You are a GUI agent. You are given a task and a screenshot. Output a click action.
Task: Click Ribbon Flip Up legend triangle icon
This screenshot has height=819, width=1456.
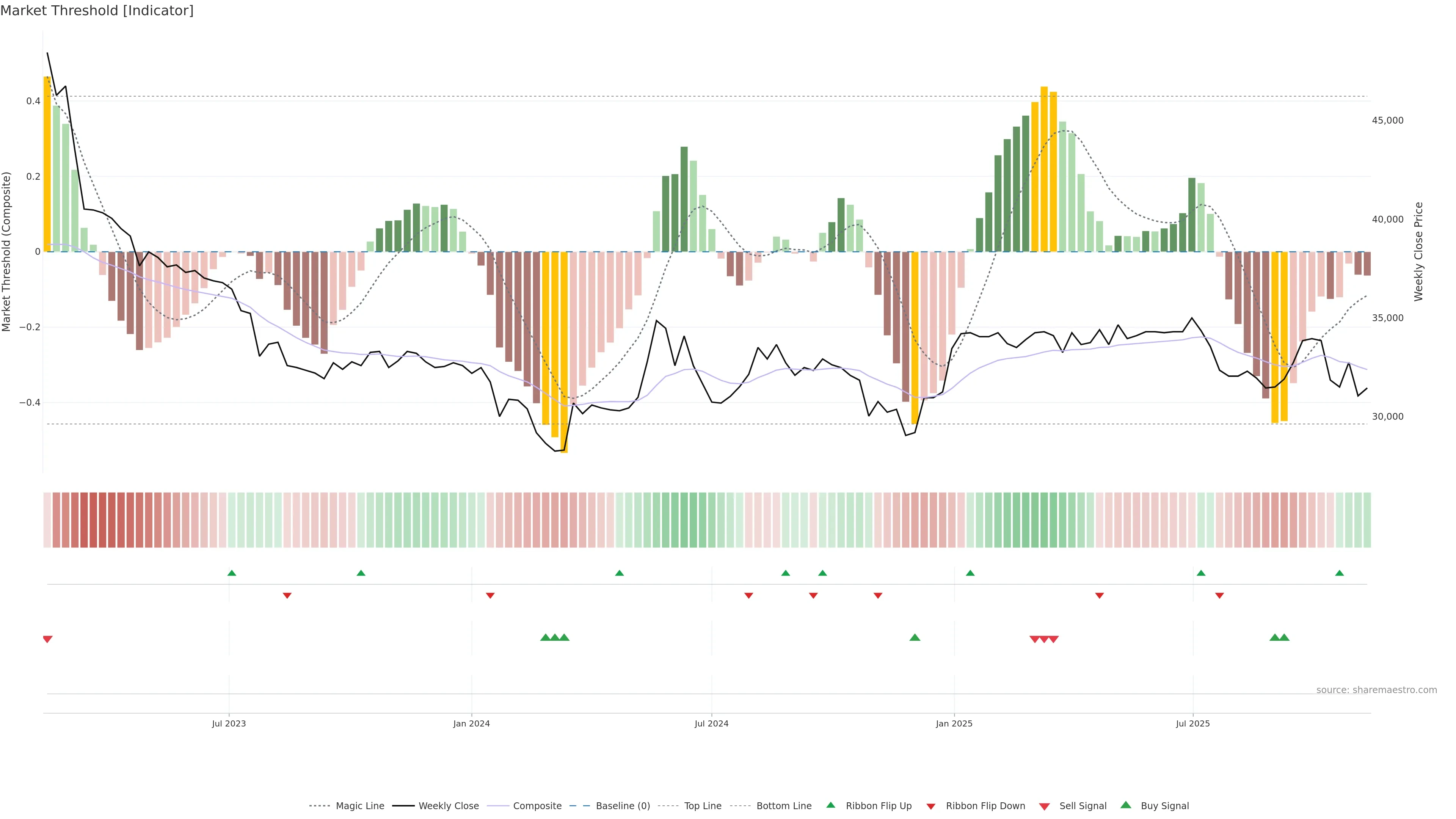(830, 805)
